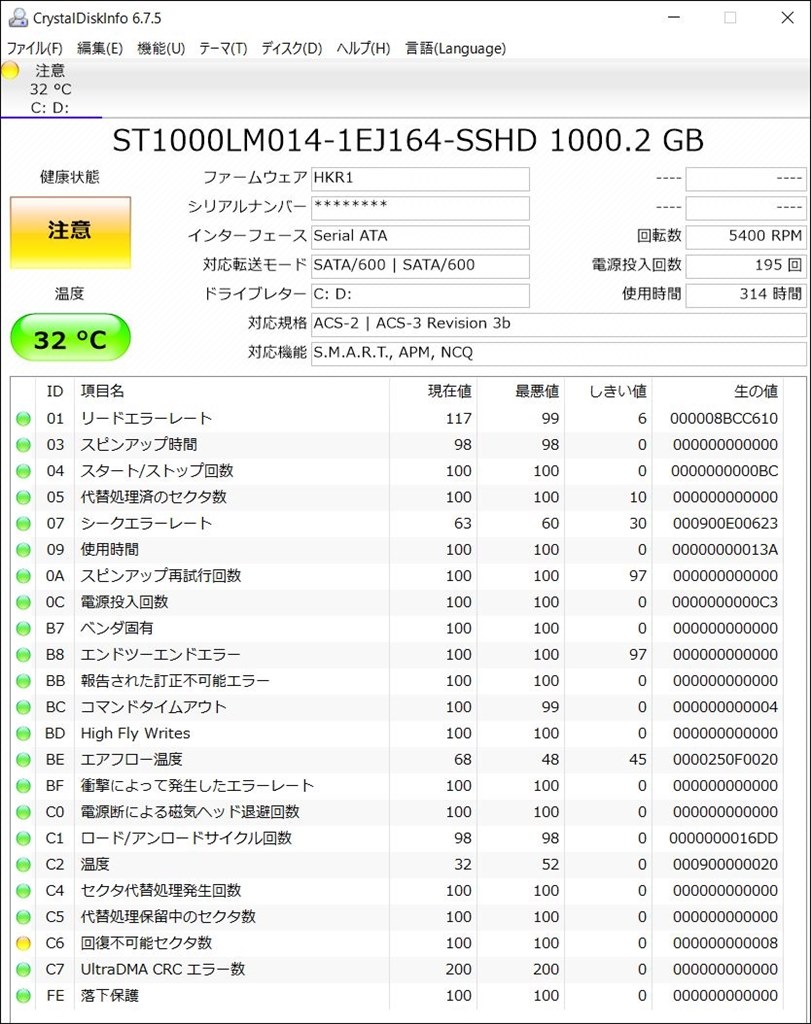Click status dot for ロード/アンロードサイクル回数 row
Image resolution: width=811 pixels, height=1024 pixels.
tap(24, 838)
